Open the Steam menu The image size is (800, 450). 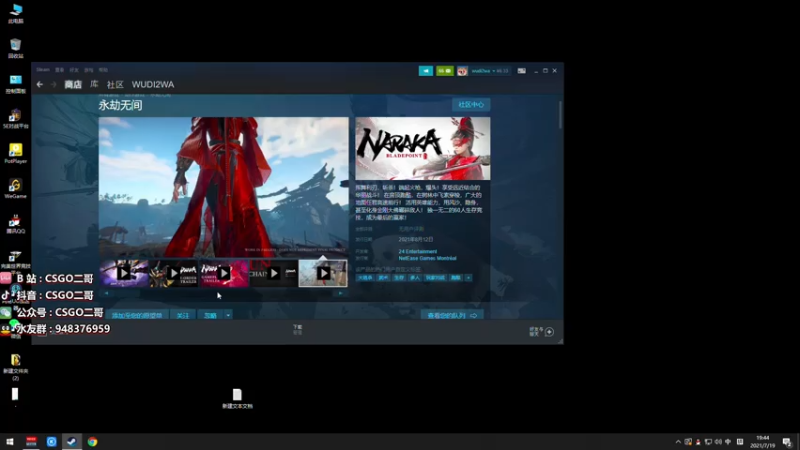(x=43, y=70)
